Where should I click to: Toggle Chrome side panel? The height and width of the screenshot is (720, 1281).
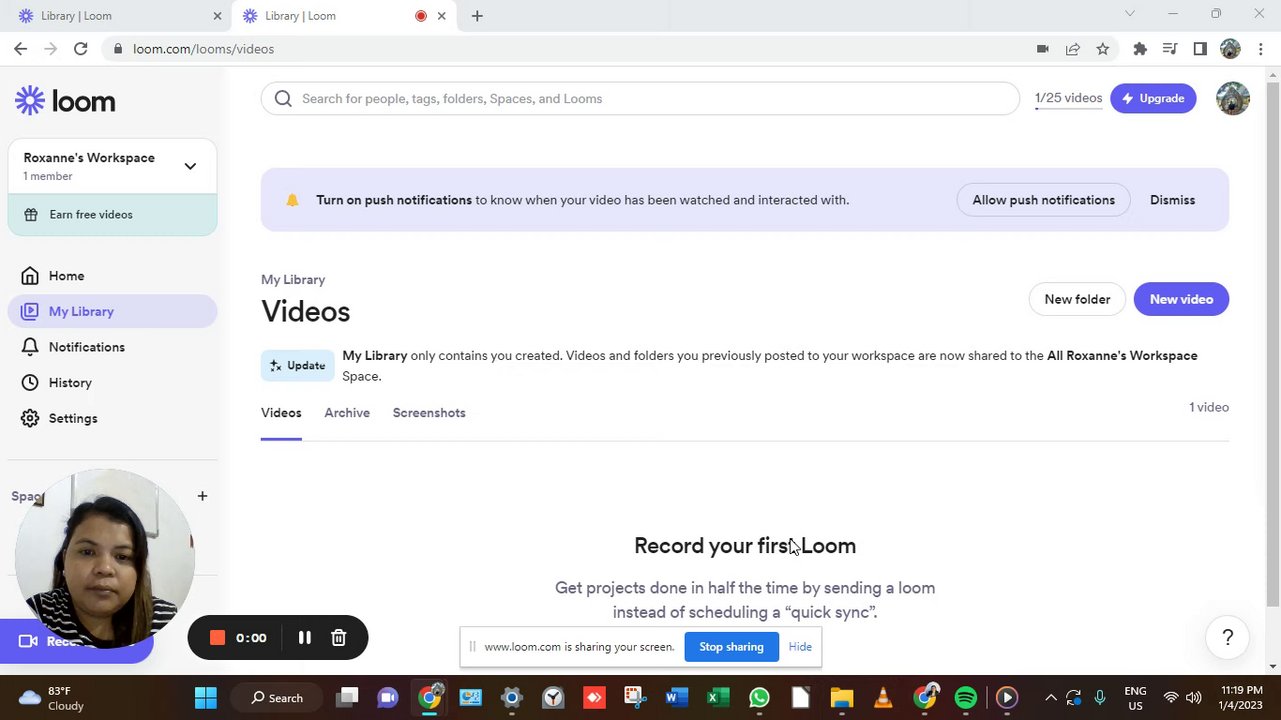[1200, 49]
